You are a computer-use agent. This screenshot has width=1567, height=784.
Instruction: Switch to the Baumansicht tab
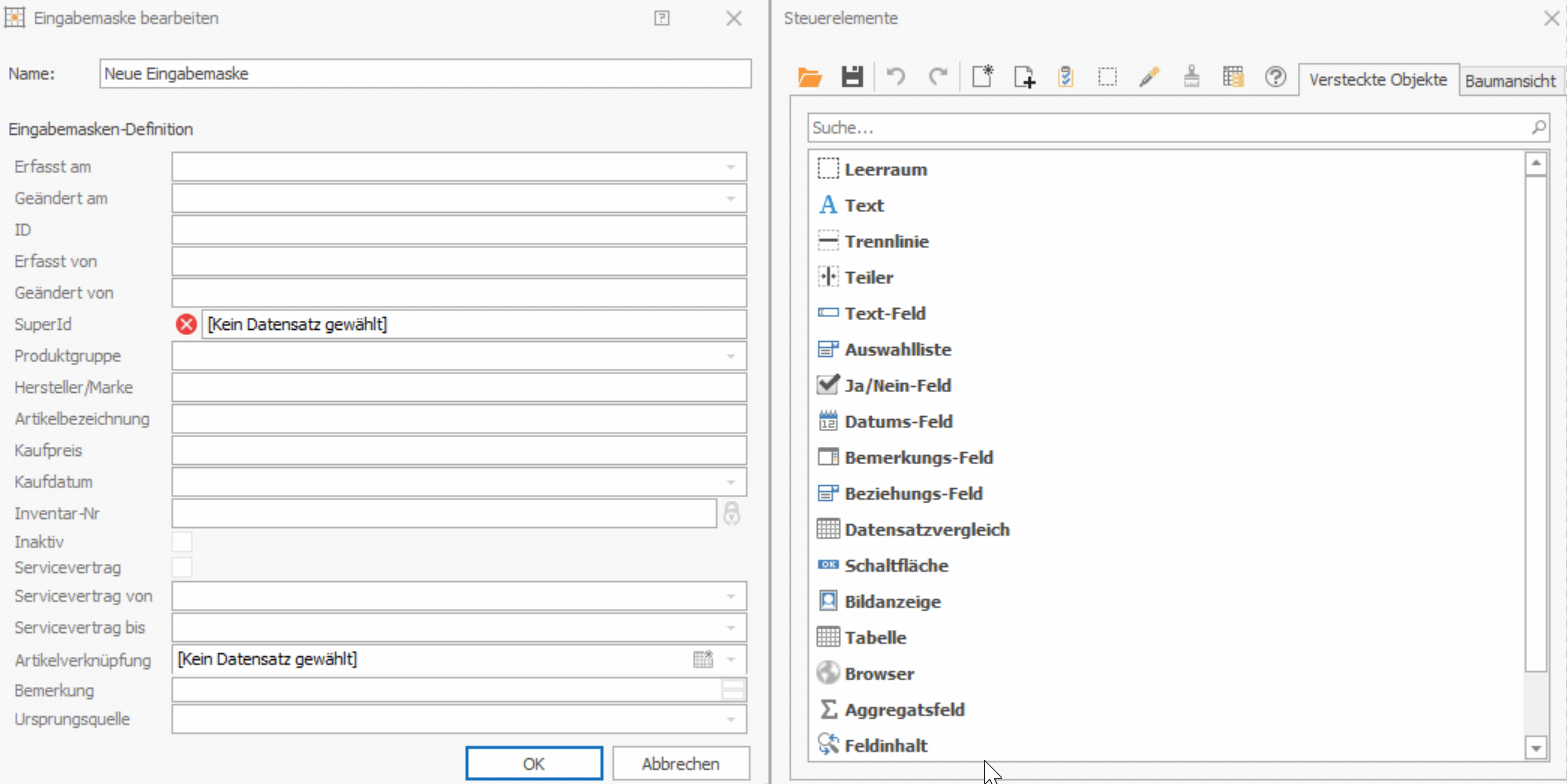pos(1510,82)
